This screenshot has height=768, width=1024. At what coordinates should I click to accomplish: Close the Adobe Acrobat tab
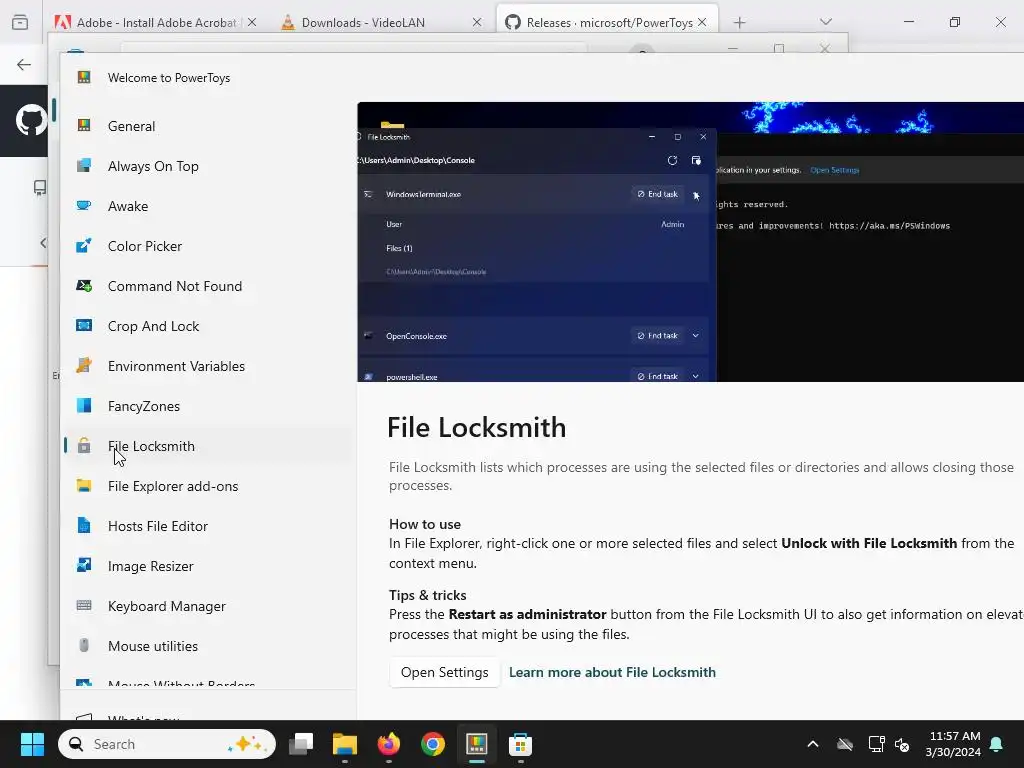tap(252, 22)
